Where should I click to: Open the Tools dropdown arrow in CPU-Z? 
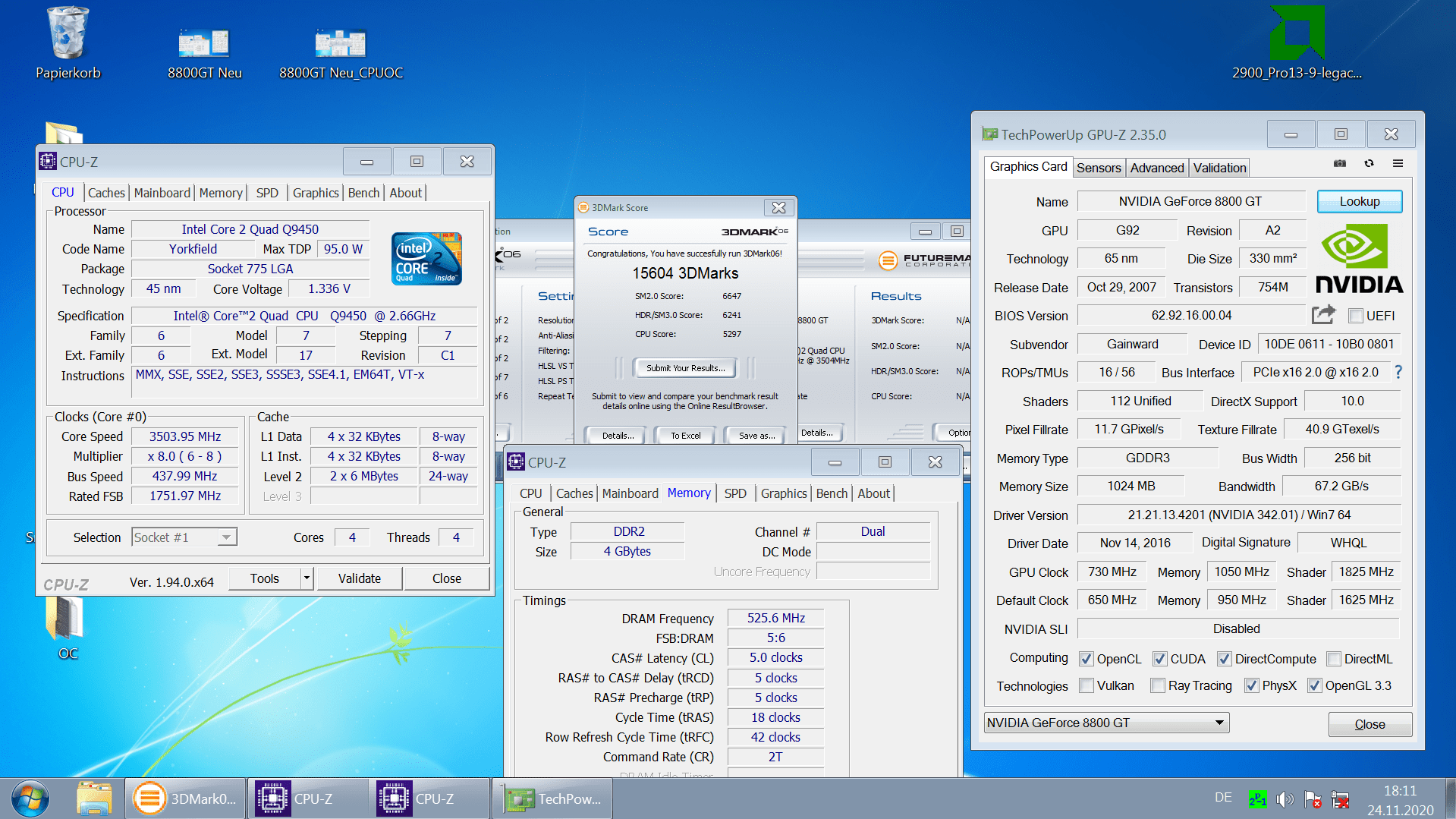click(x=307, y=578)
